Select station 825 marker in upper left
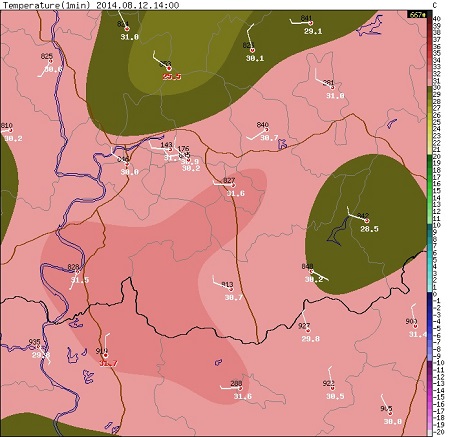The height and width of the screenshot is (437, 450). click(50, 61)
